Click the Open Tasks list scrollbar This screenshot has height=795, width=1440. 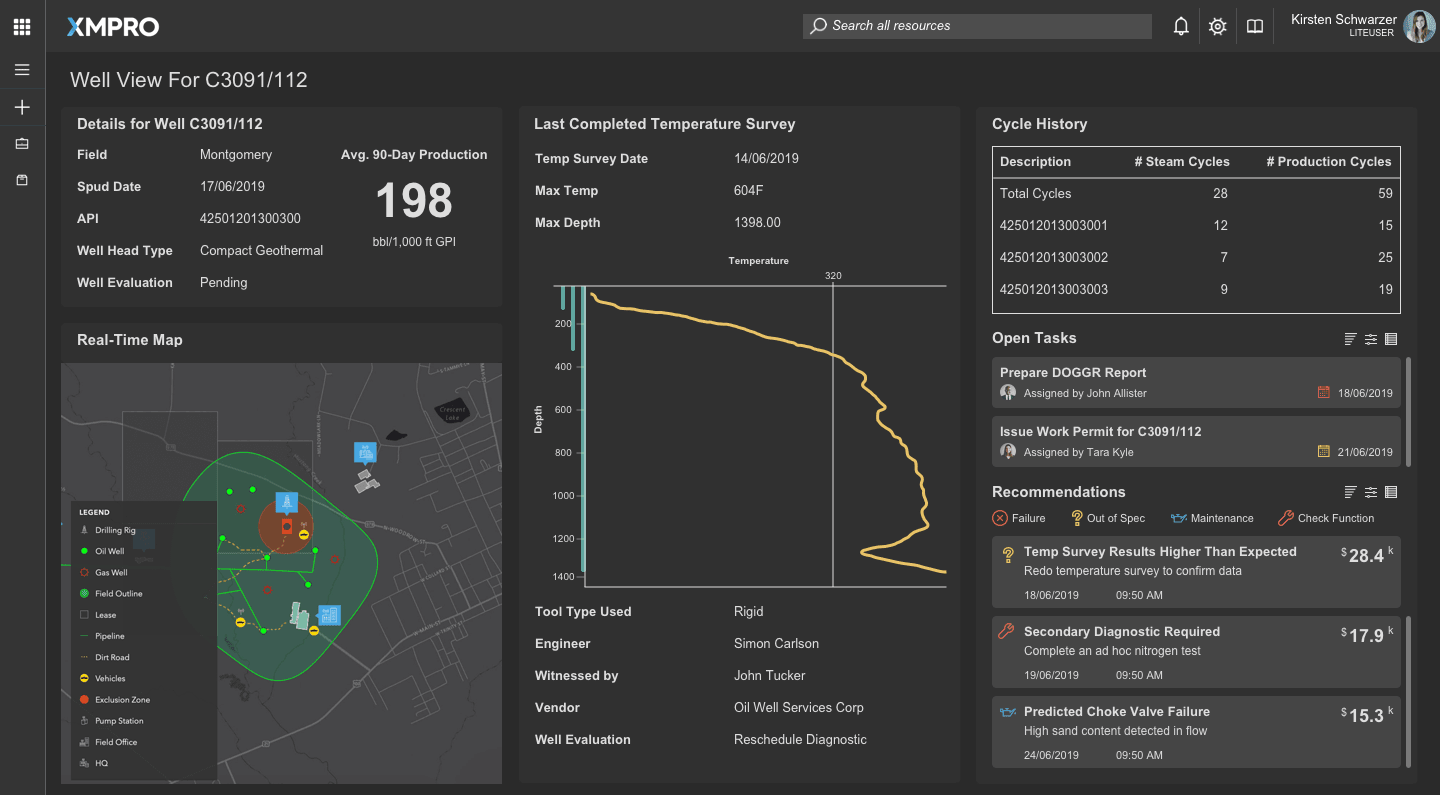(1409, 410)
